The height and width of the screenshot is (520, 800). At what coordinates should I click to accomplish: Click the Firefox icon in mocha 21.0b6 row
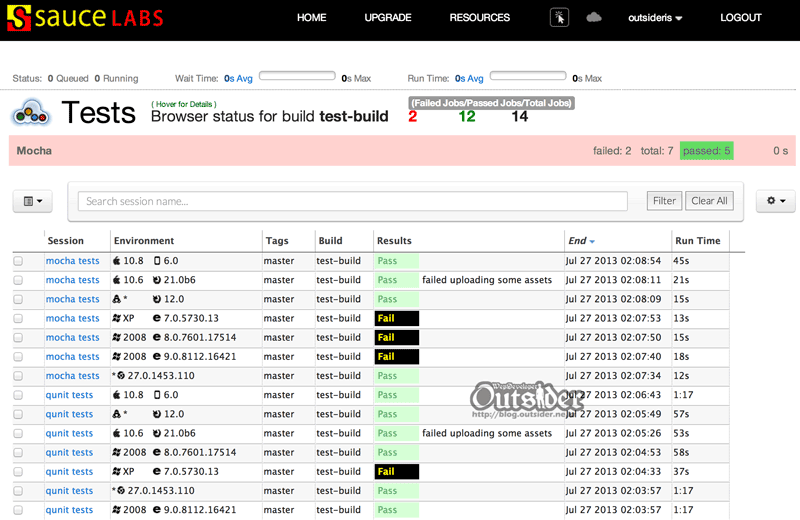click(157, 280)
